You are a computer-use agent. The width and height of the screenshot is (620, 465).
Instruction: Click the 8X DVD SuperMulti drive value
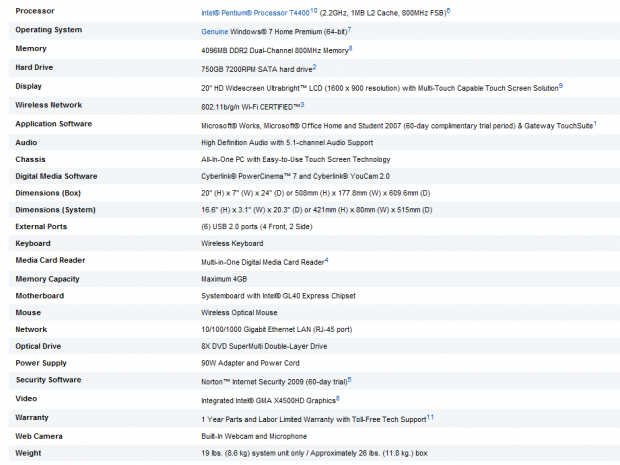264,346
